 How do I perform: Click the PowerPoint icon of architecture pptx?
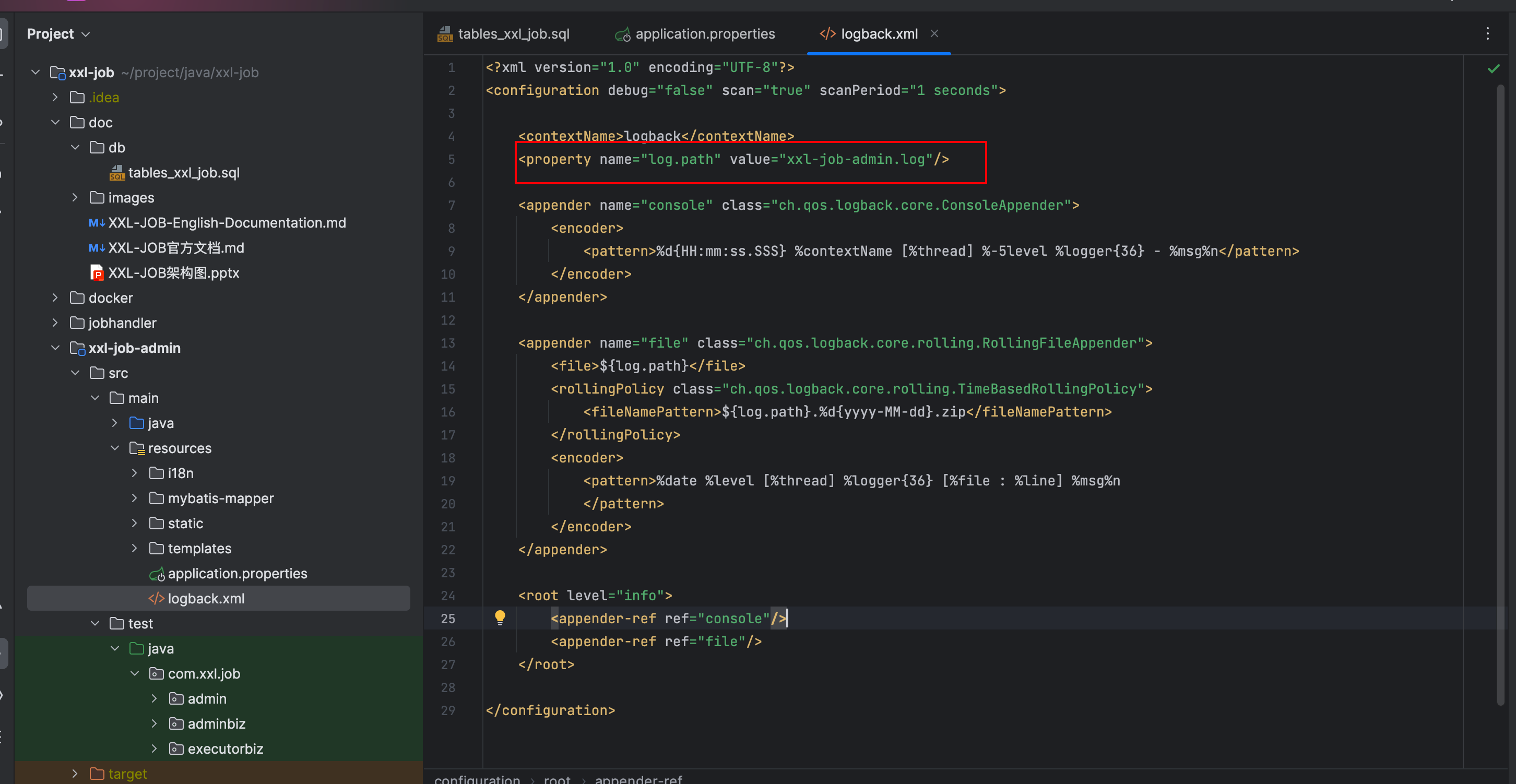click(x=97, y=272)
